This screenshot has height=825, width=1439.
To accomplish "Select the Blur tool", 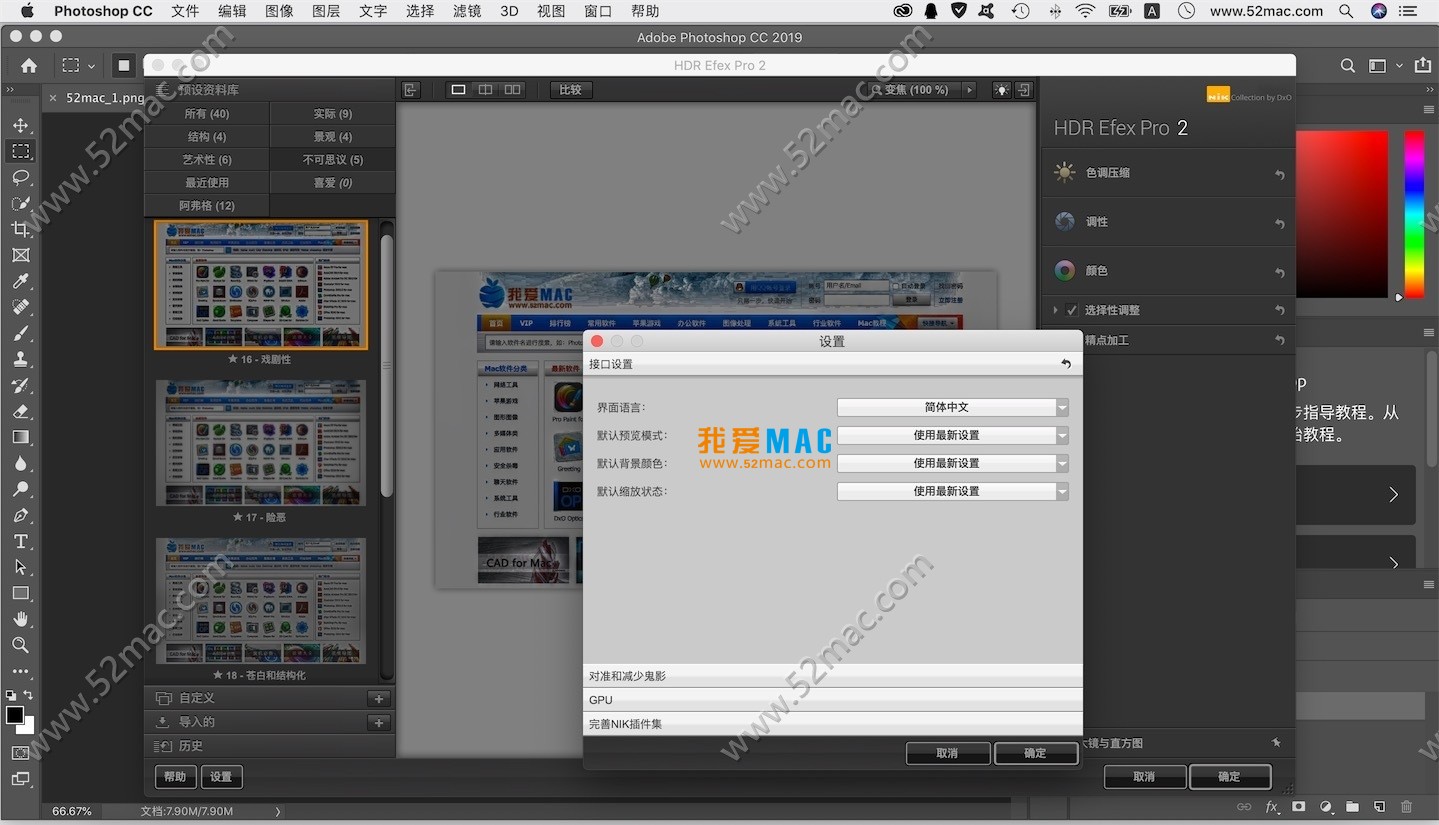I will click(20, 464).
